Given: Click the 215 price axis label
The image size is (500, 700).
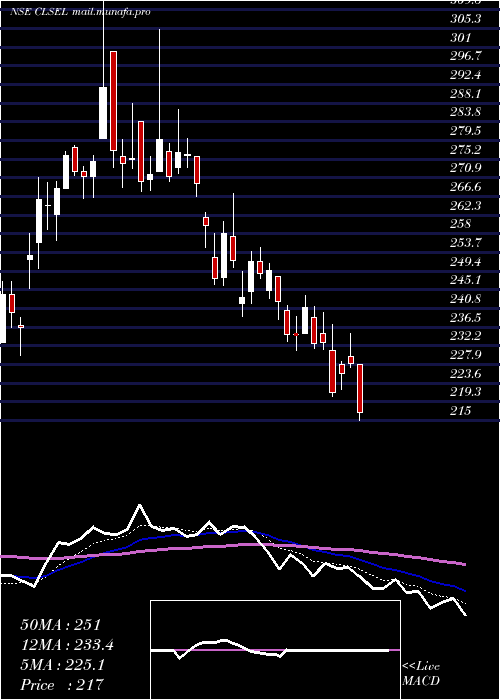Looking at the screenshot, I should (461, 411).
